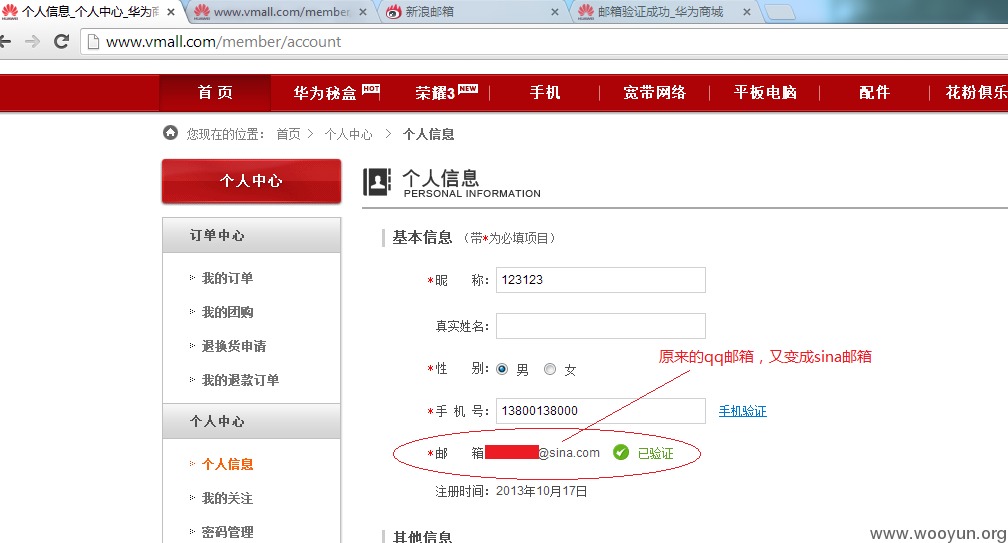Open 首页 in the red navigation bar
The image size is (1008, 543).
coord(215,93)
